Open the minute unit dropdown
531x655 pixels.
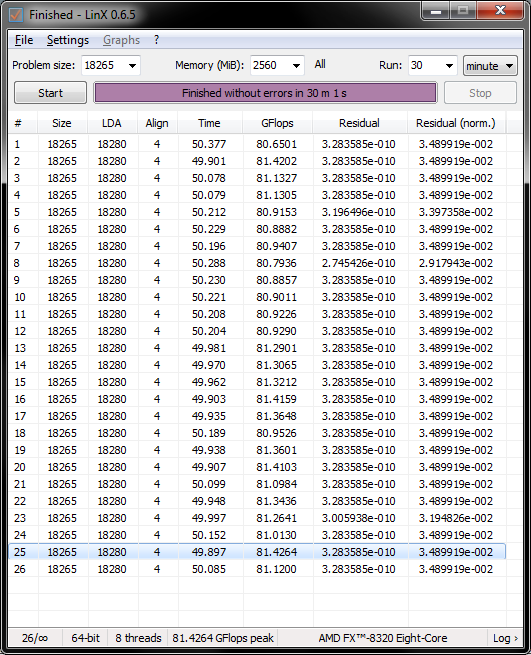490,66
